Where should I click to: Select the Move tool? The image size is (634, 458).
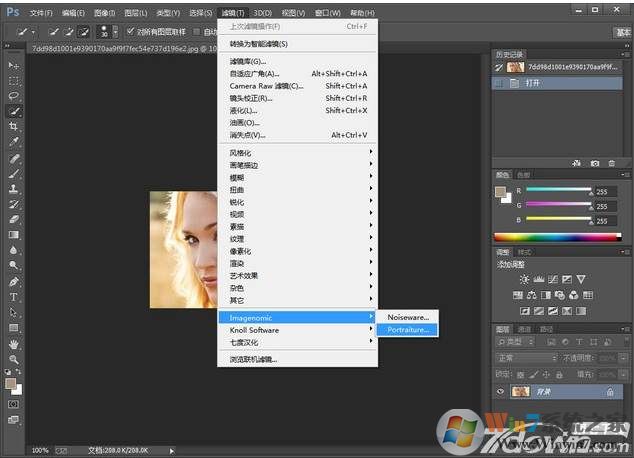coord(14,65)
